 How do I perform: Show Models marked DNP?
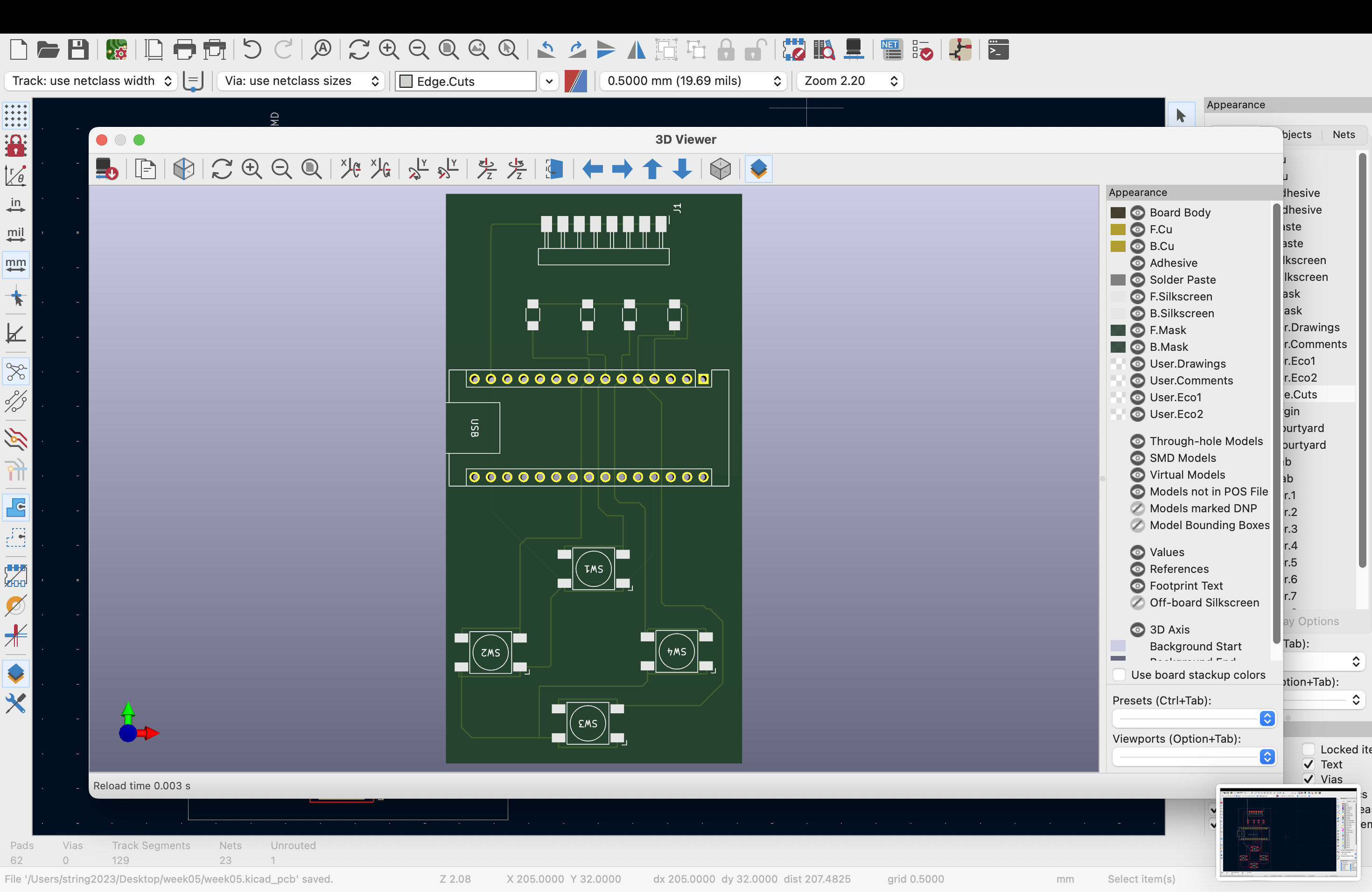pos(1137,508)
